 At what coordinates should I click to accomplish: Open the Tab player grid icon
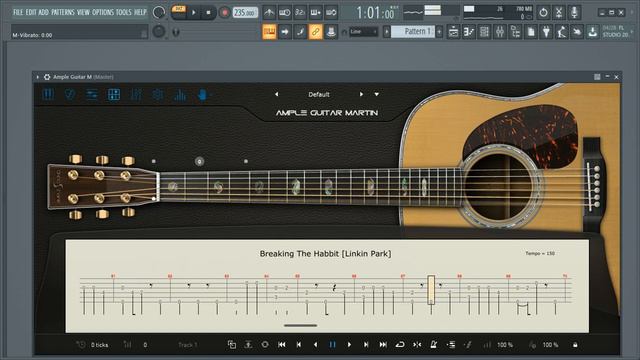tap(114, 95)
